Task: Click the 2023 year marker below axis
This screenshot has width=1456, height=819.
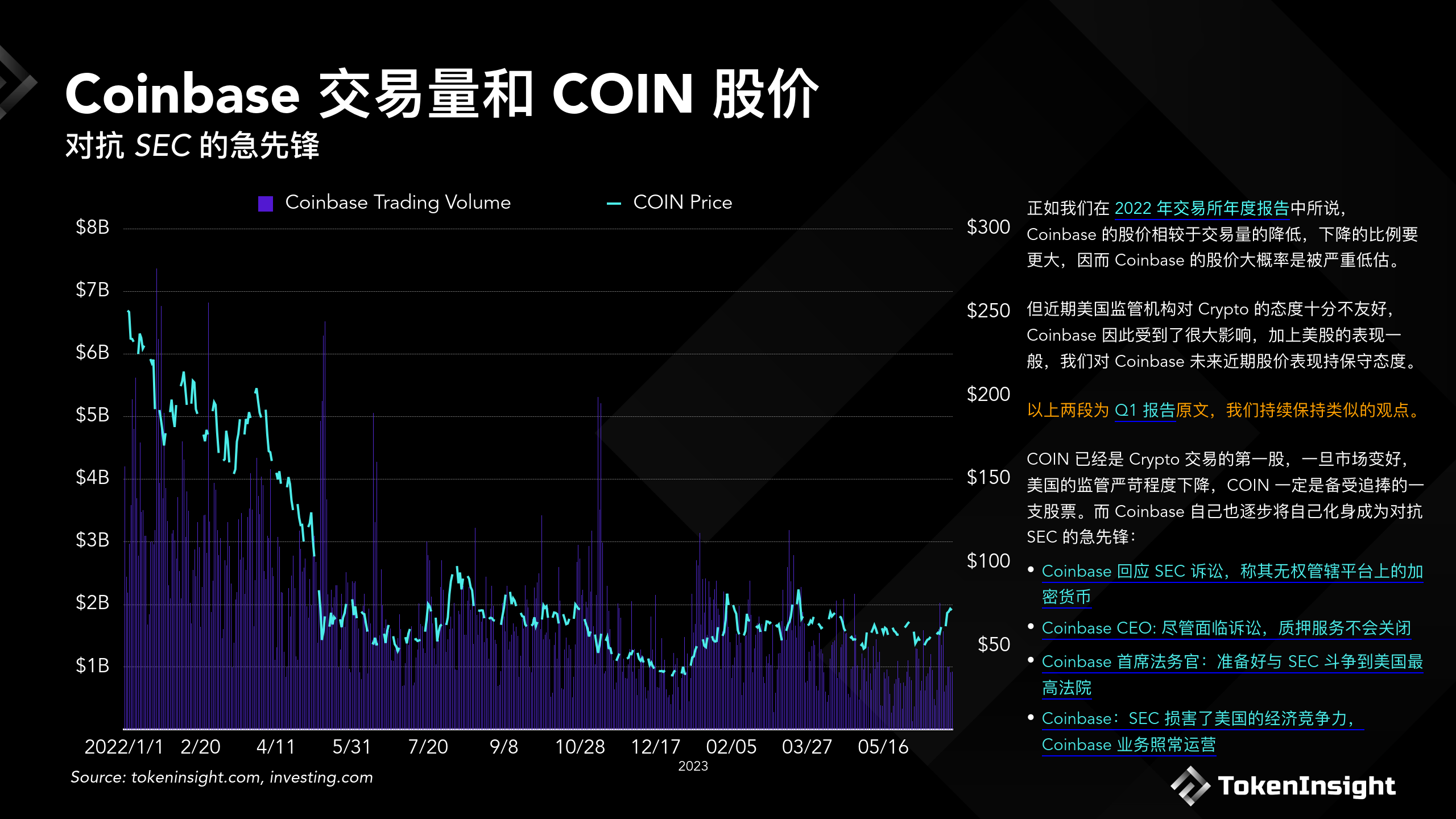Action: coord(693,767)
